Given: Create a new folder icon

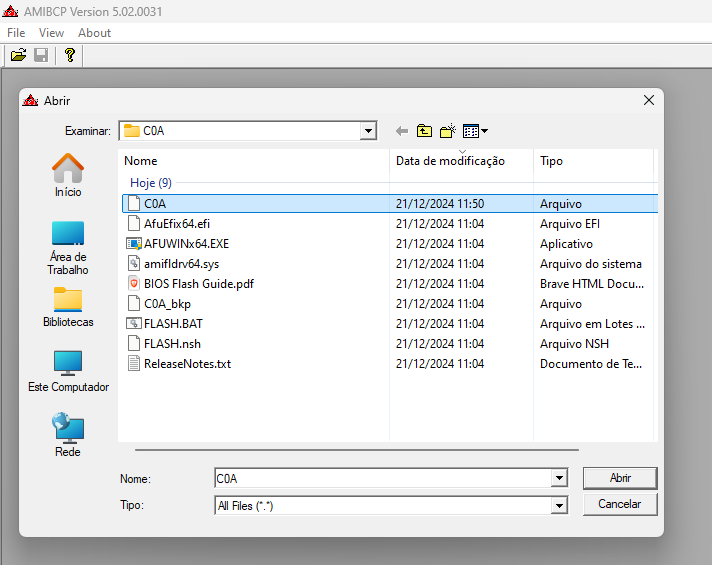Looking at the screenshot, I should (x=448, y=131).
